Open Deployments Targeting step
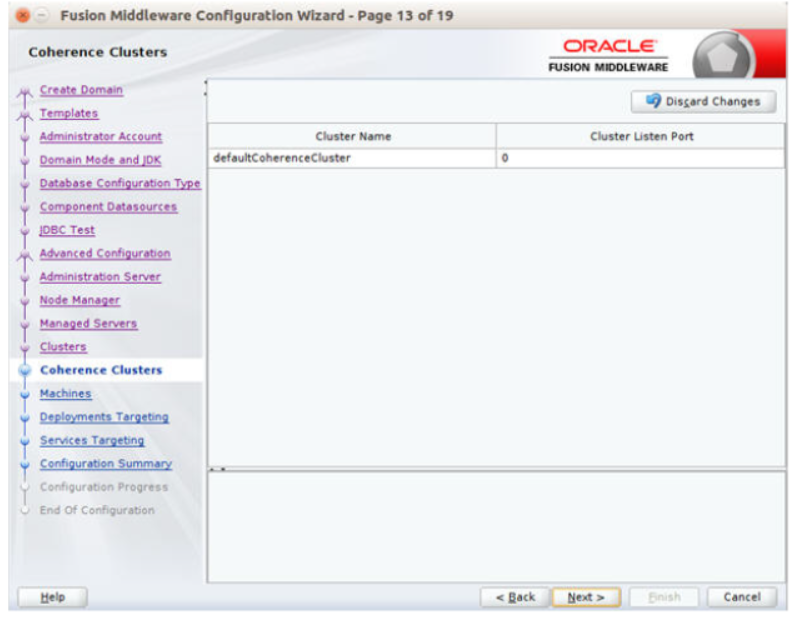 click(104, 417)
